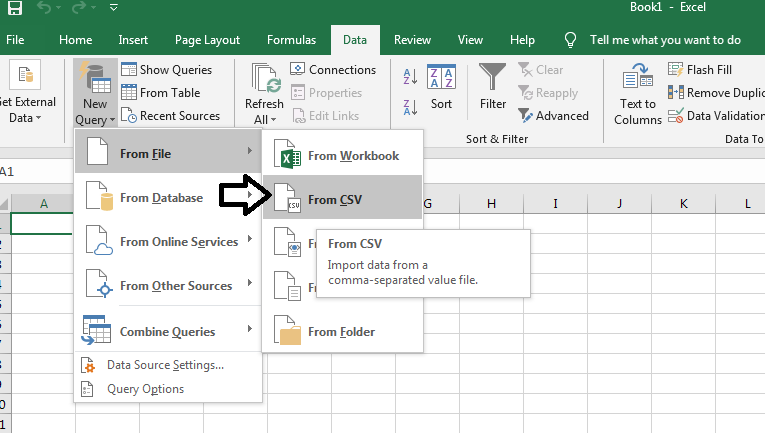Open Data Source Settings...

point(168,365)
